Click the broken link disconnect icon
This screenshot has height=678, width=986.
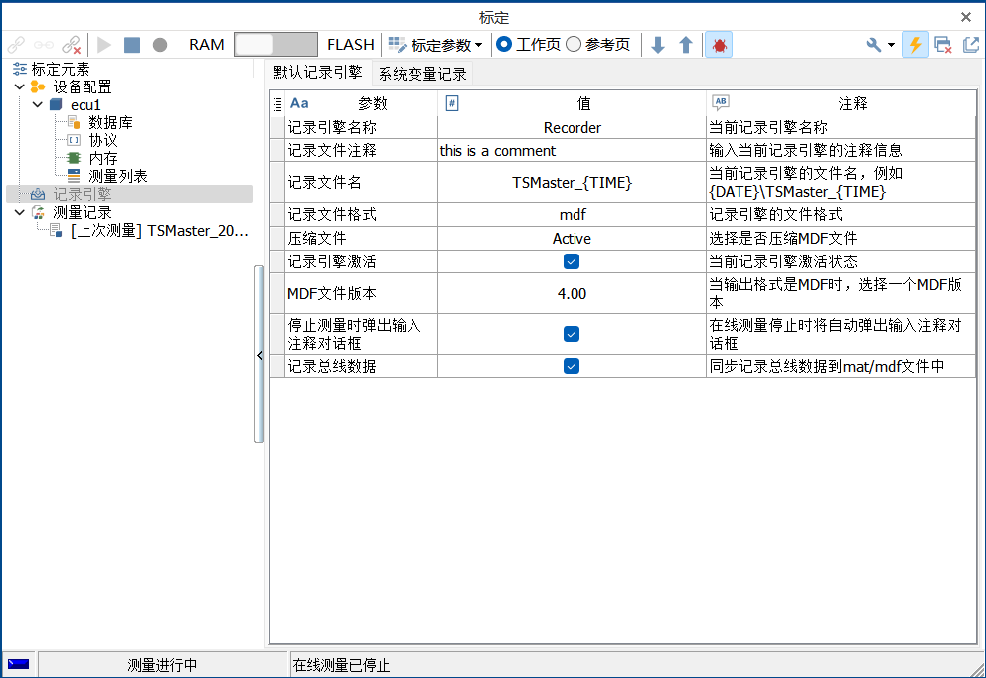[70, 44]
